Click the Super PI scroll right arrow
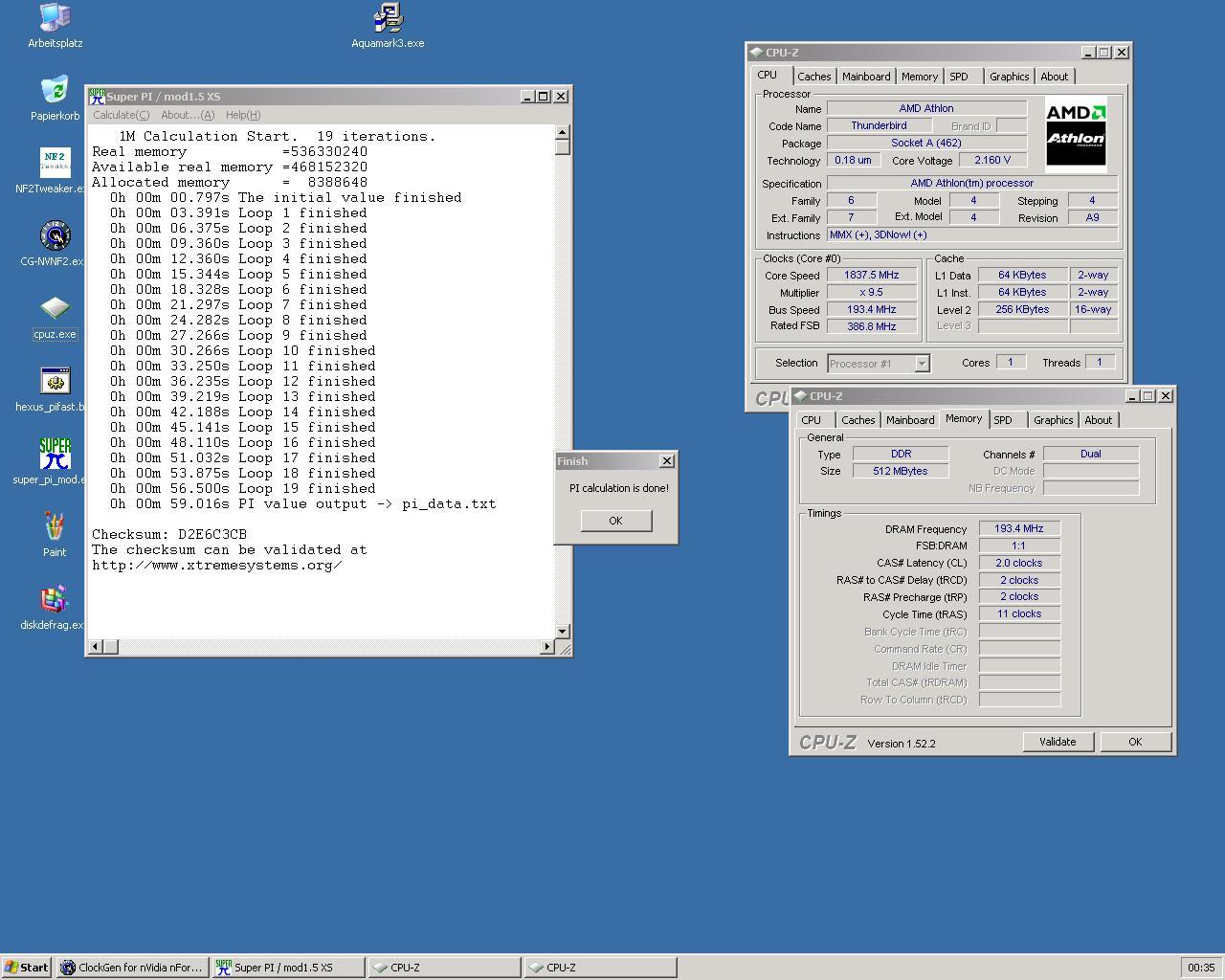This screenshot has width=1225, height=980. tap(547, 647)
